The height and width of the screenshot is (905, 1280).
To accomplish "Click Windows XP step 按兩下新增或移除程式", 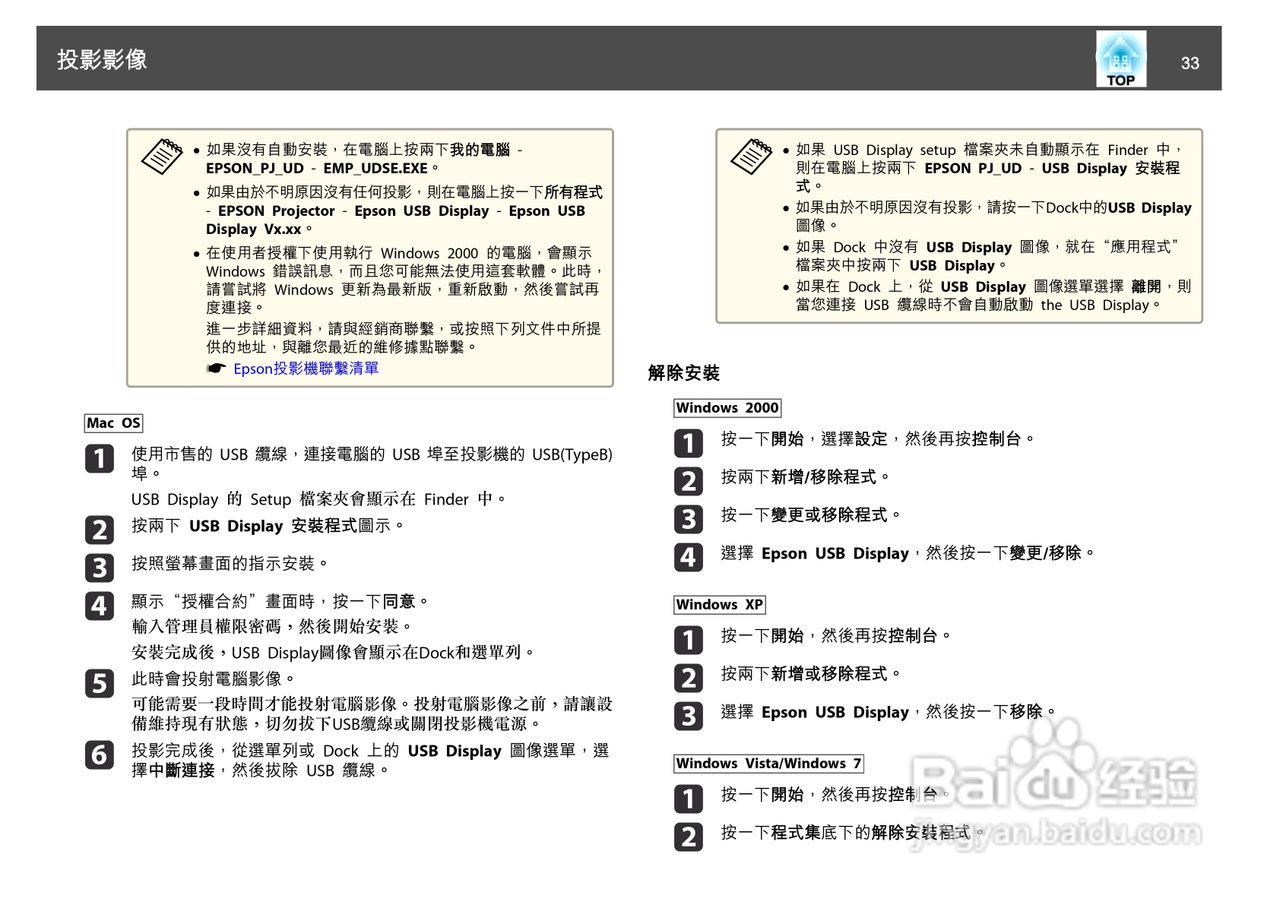I will tap(812, 674).
